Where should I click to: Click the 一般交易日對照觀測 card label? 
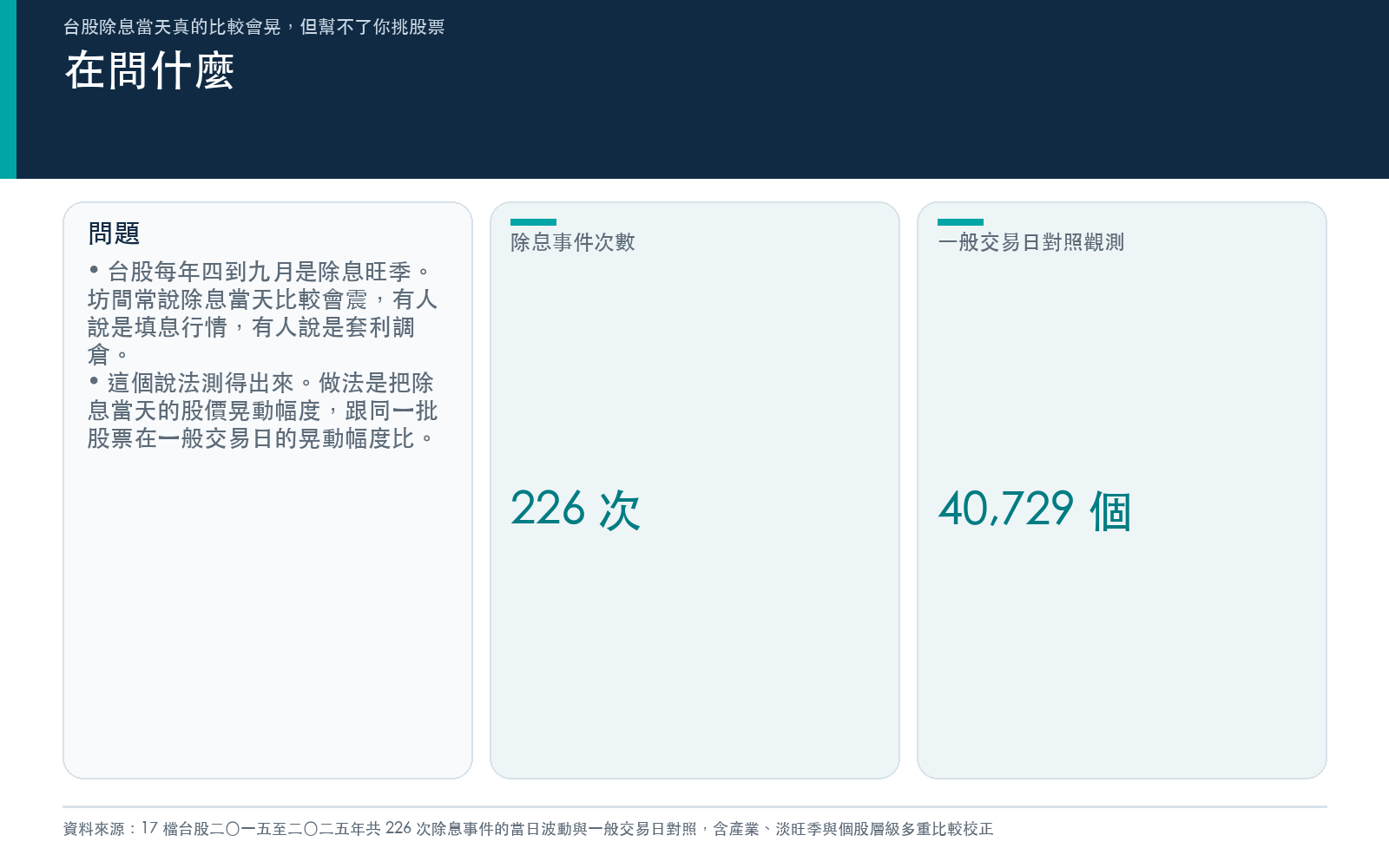pyautogui.click(x=1030, y=242)
